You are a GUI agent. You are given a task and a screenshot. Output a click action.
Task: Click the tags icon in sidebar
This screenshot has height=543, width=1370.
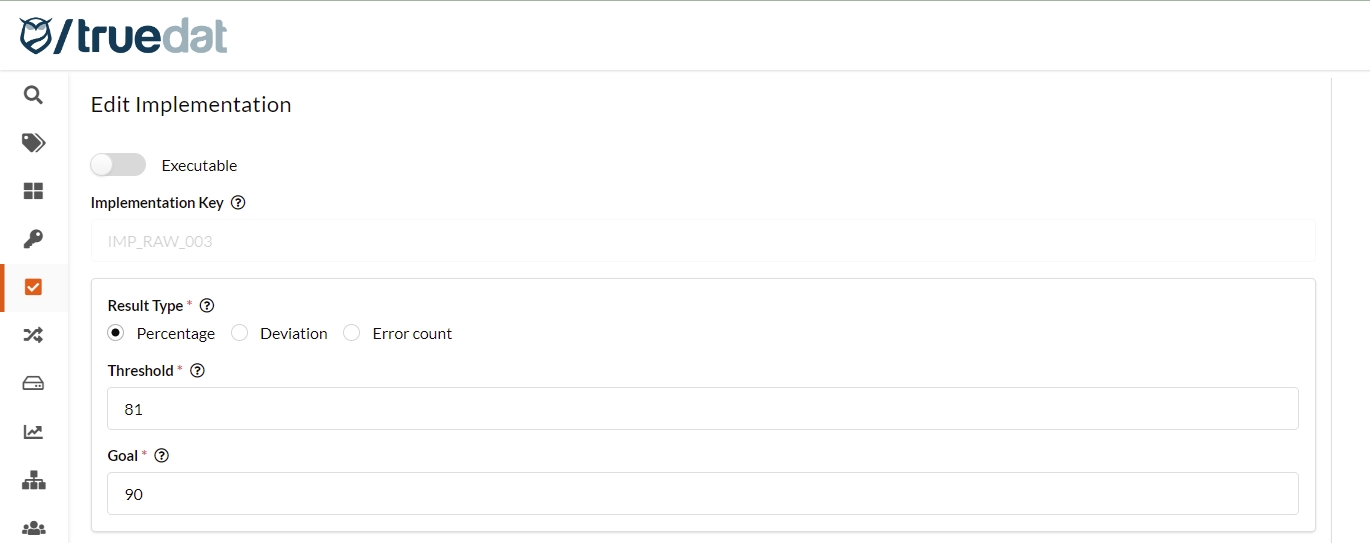coord(33,143)
